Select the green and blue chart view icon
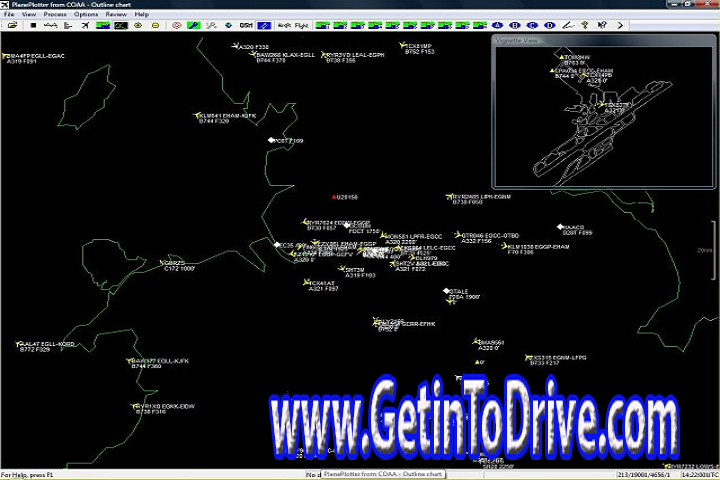 click(x=103, y=25)
